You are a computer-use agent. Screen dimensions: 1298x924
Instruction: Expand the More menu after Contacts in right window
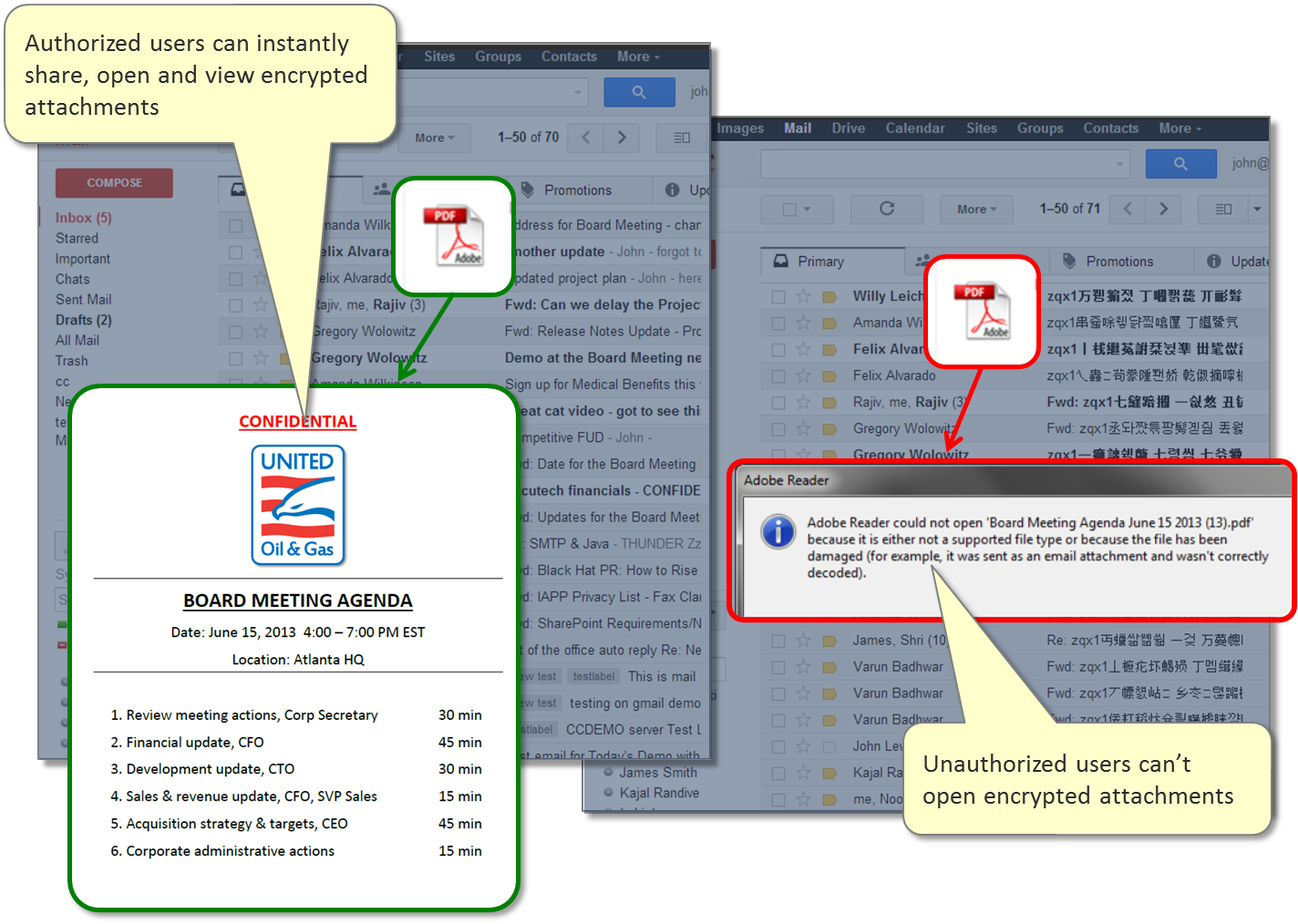pos(1180,128)
